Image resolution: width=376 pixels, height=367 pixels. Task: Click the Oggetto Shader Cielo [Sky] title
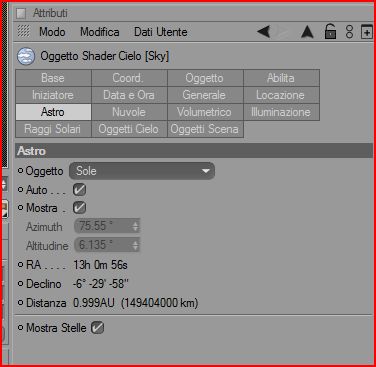tap(105, 56)
